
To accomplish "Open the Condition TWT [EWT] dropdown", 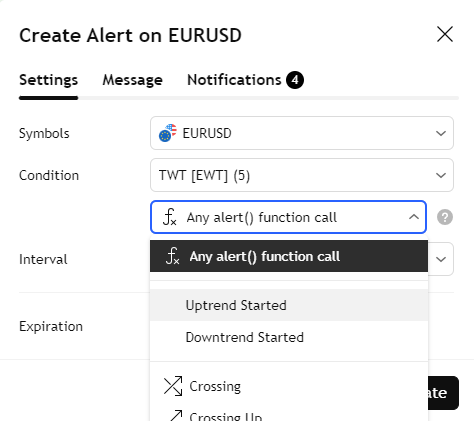I will point(302,175).
